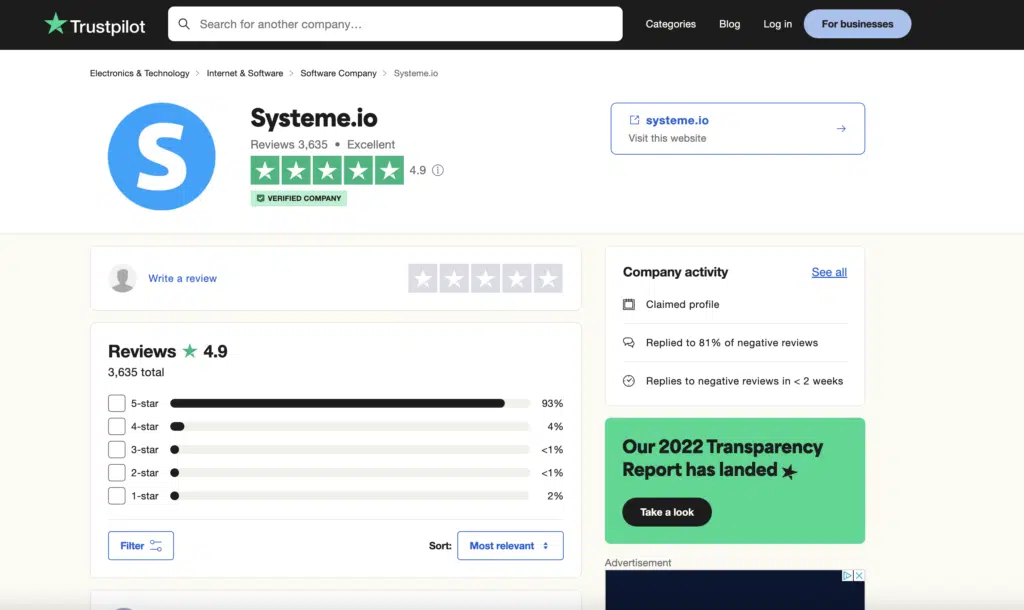Click the user avatar beside Write a review
This screenshot has height=610, width=1024.
[x=123, y=278]
